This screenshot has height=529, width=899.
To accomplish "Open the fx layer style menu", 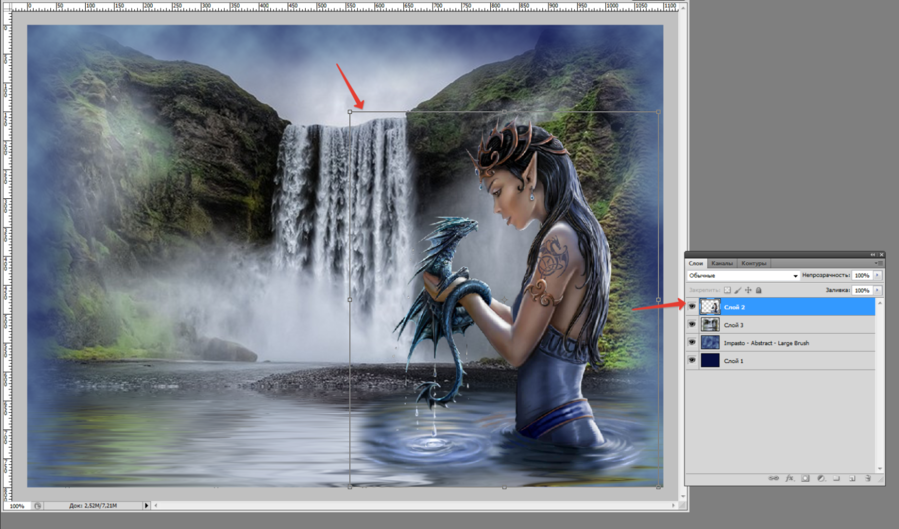I will (x=789, y=478).
